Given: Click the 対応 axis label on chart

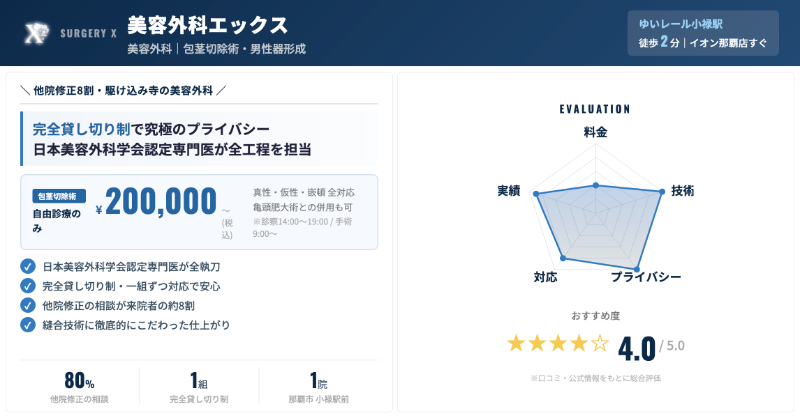Looking at the screenshot, I should pyautogui.click(x=545, y=276).
